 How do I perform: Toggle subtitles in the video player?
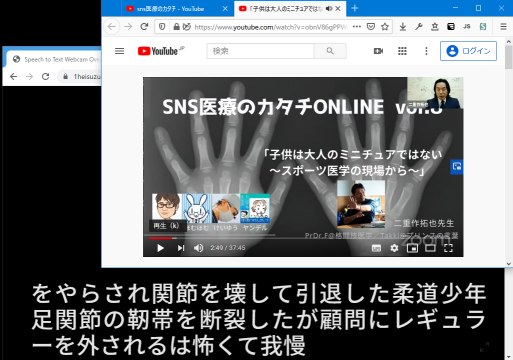[376, 248]
